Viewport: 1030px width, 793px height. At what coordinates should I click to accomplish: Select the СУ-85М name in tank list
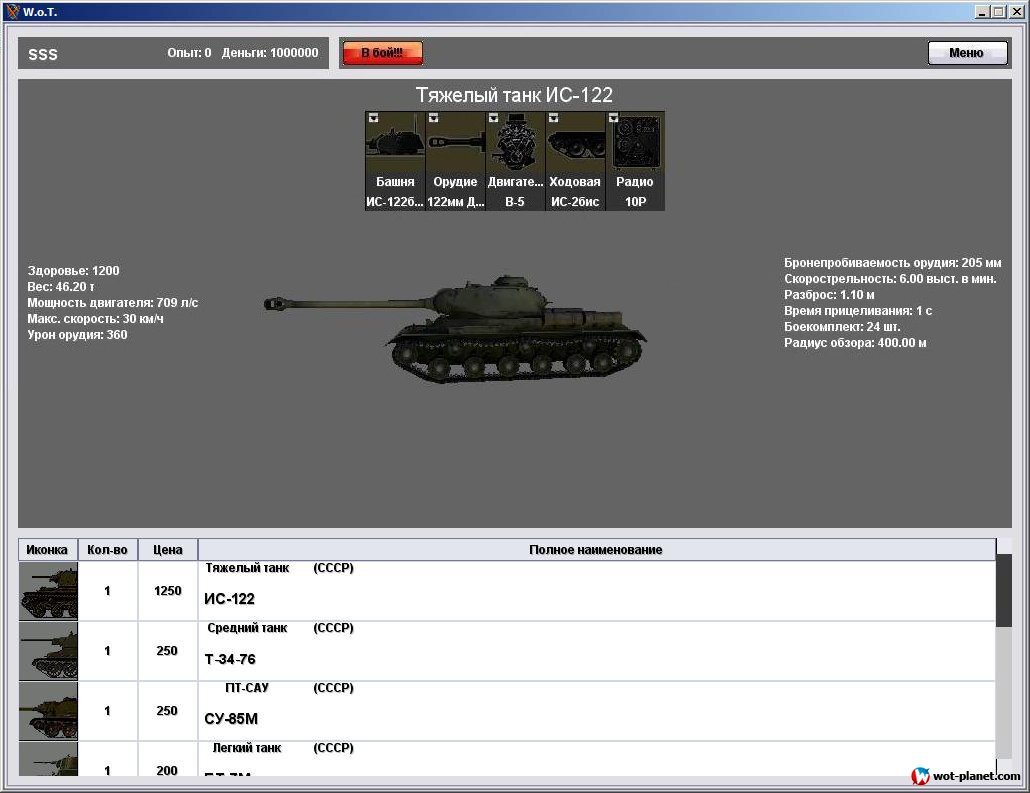pyautogui.click(x=231, y=719)
